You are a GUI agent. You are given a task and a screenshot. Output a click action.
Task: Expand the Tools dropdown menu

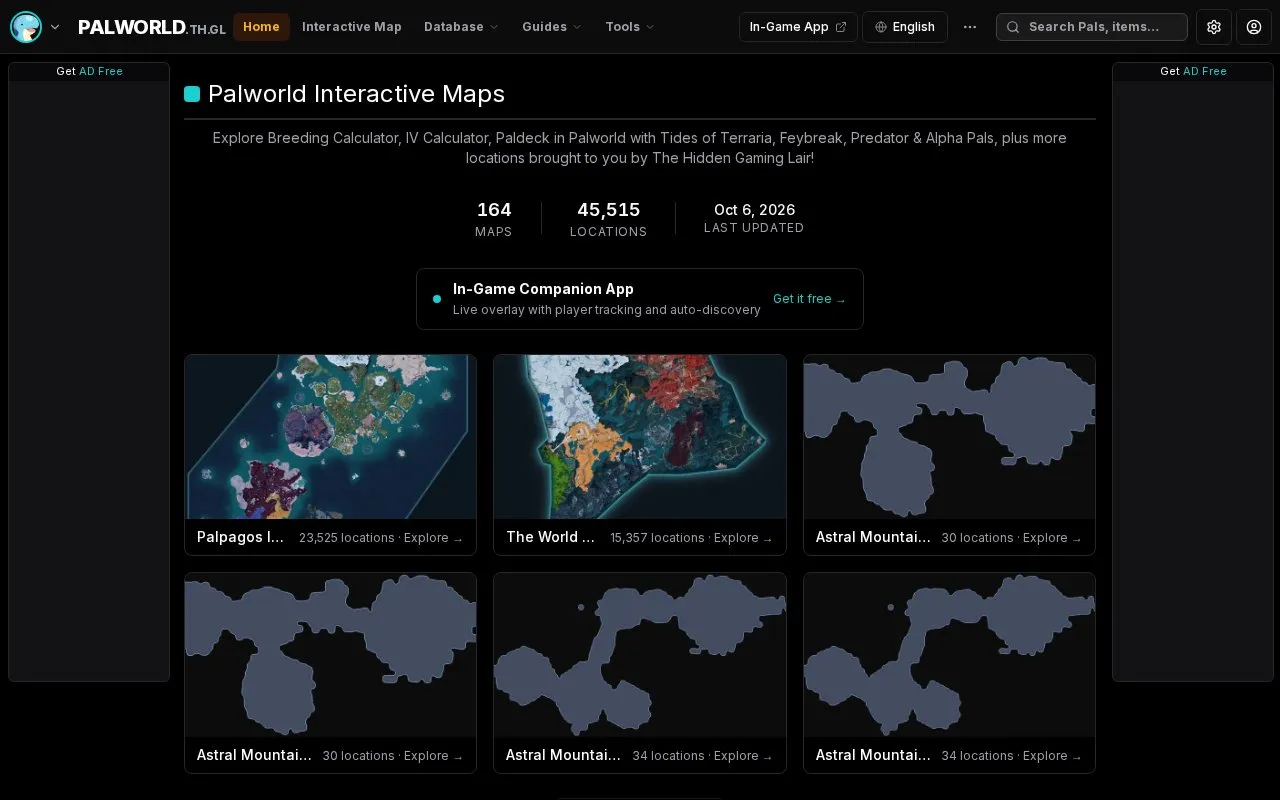630,27
